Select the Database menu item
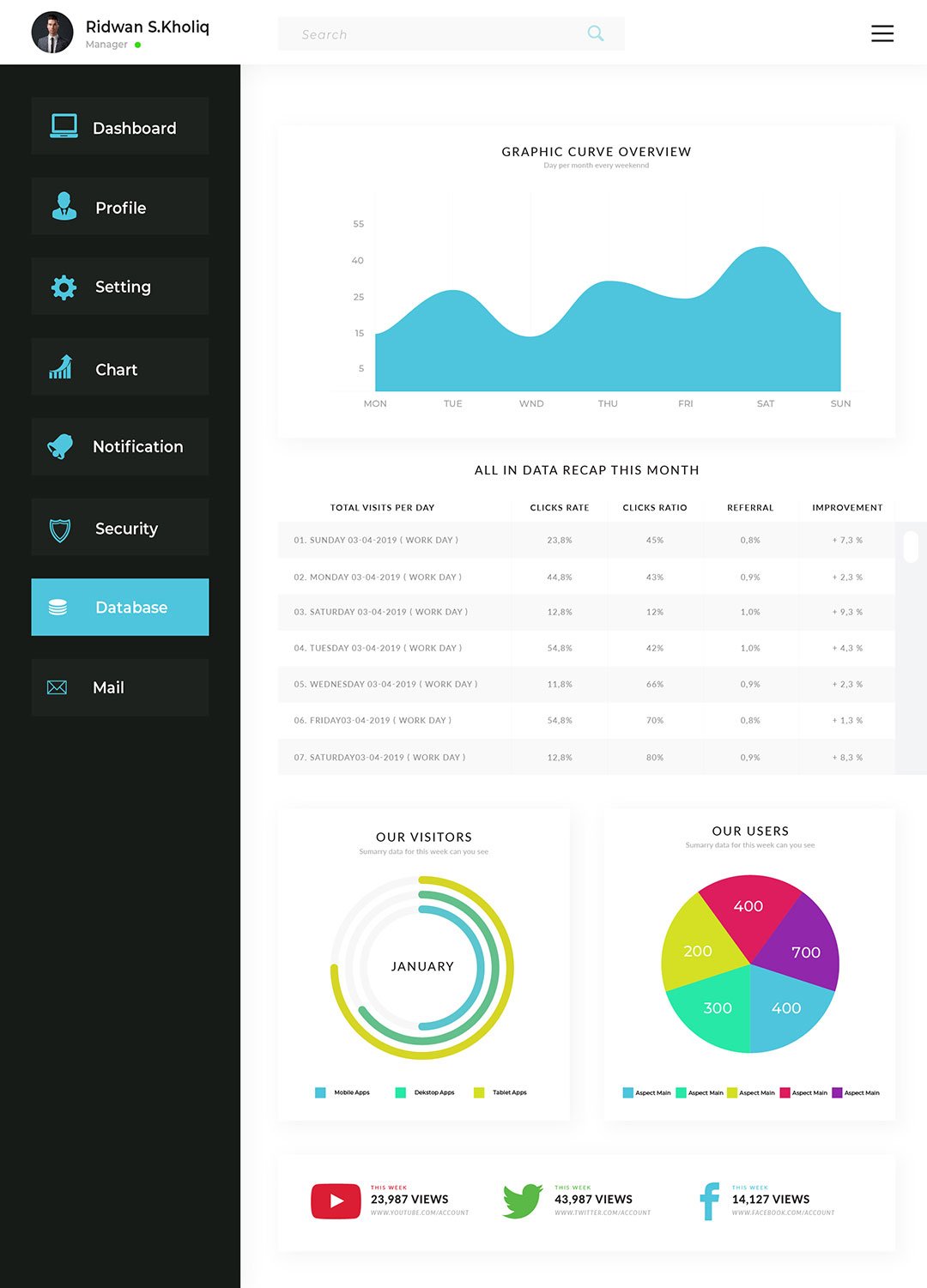This screenshot has height=1288, width=927. [x=120, y=608]
